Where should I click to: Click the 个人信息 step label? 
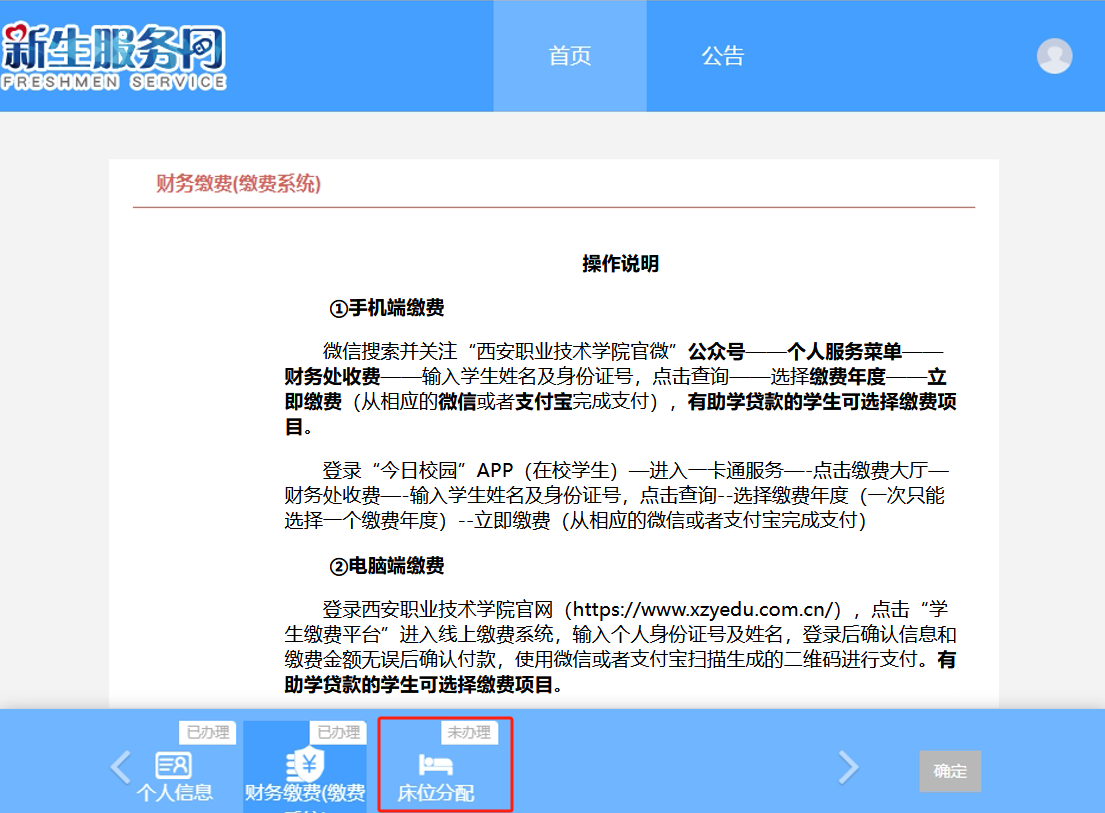[175, 793]
